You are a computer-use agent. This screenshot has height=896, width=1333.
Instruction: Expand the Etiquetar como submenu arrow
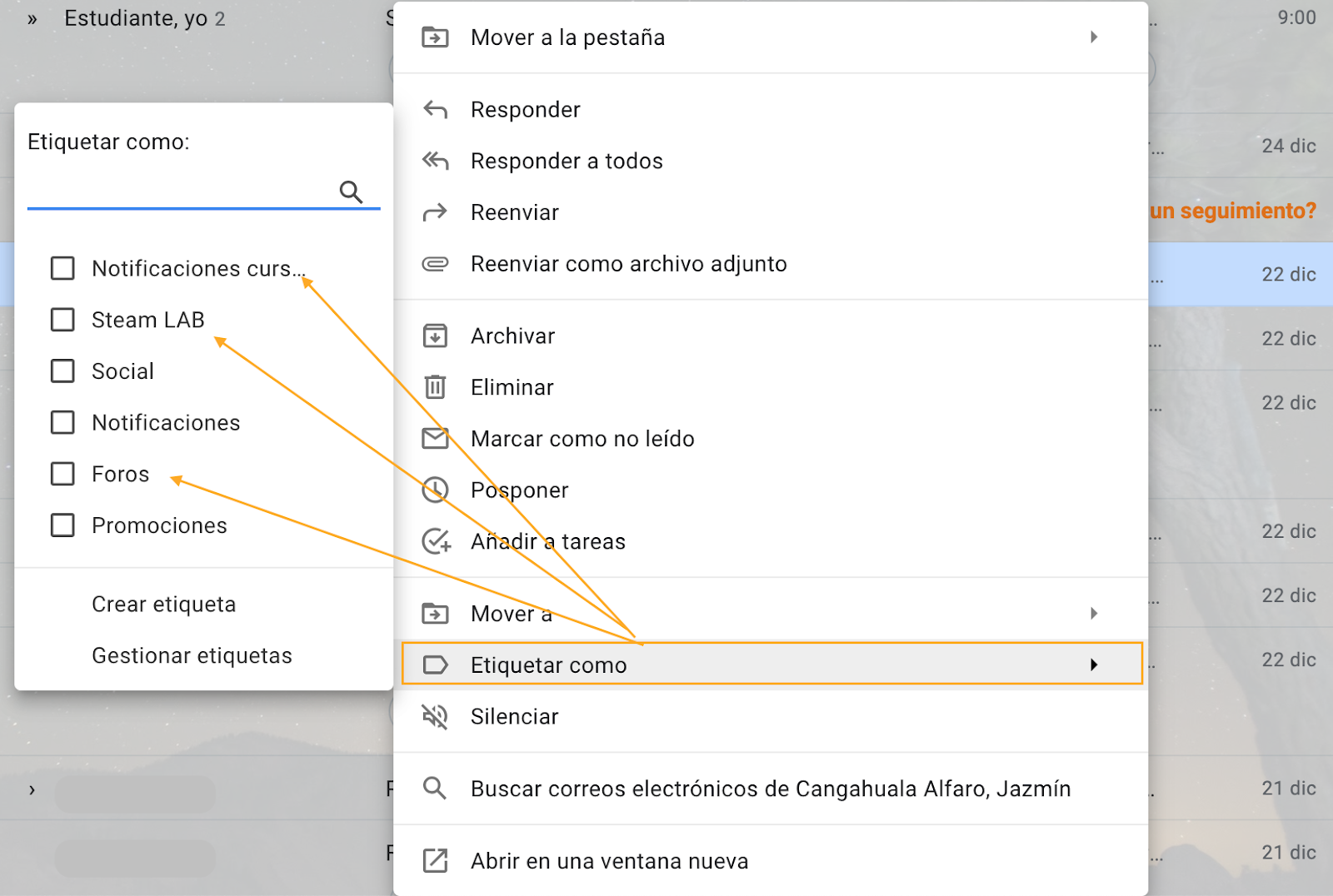(x=1094, y=665)
